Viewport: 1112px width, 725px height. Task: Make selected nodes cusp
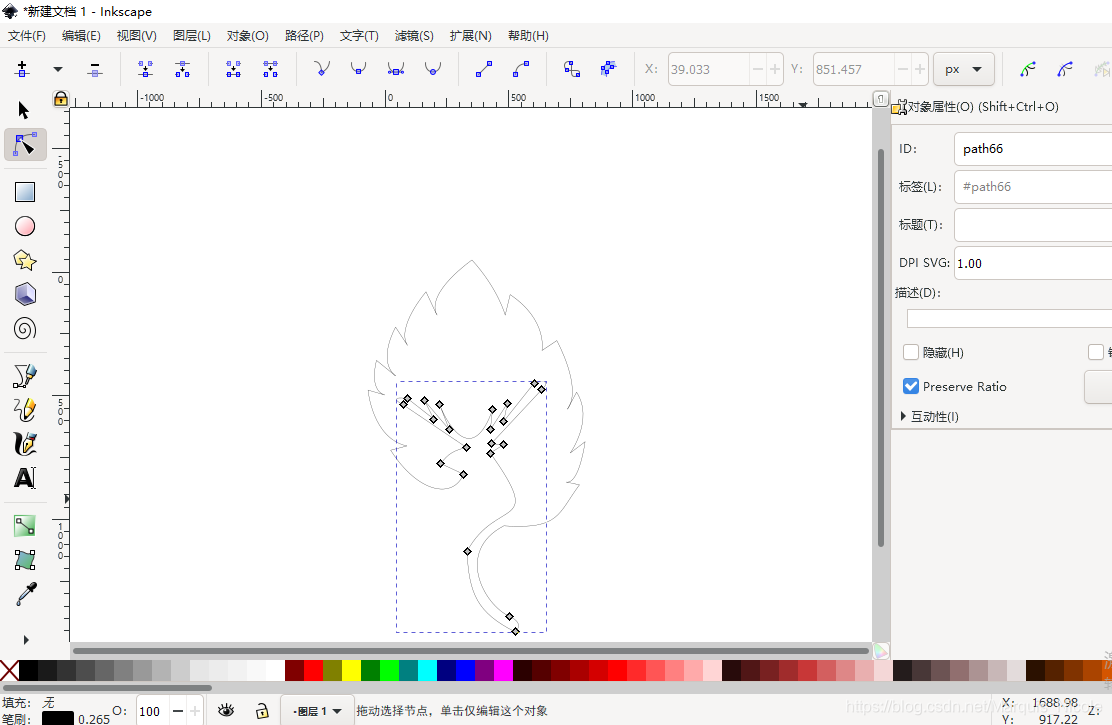pyautogui.click(x=322, y=69)
